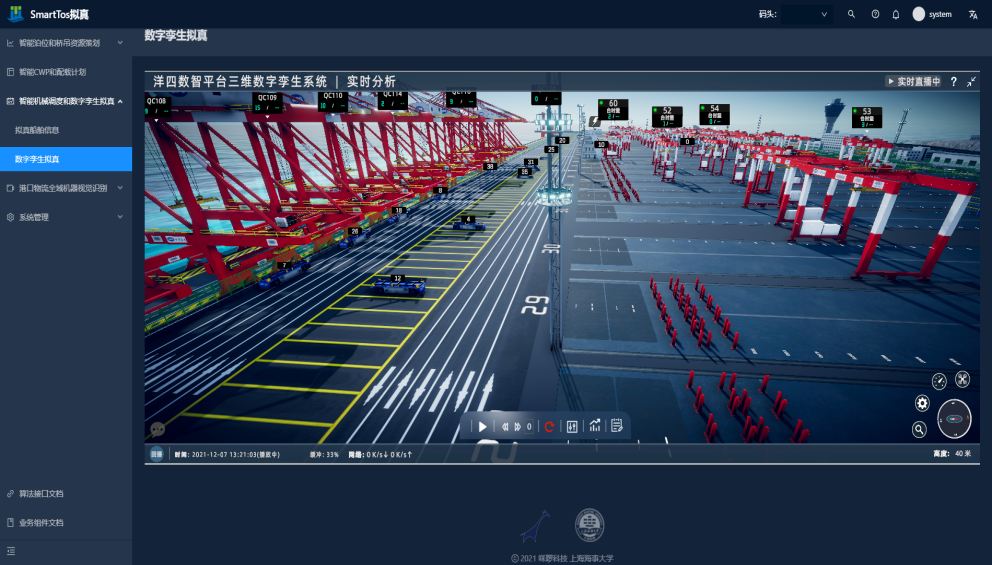The image size is (992, 565).
Task: Exit fullscreen with the shrink arrows icon
Action: point(971,82)
